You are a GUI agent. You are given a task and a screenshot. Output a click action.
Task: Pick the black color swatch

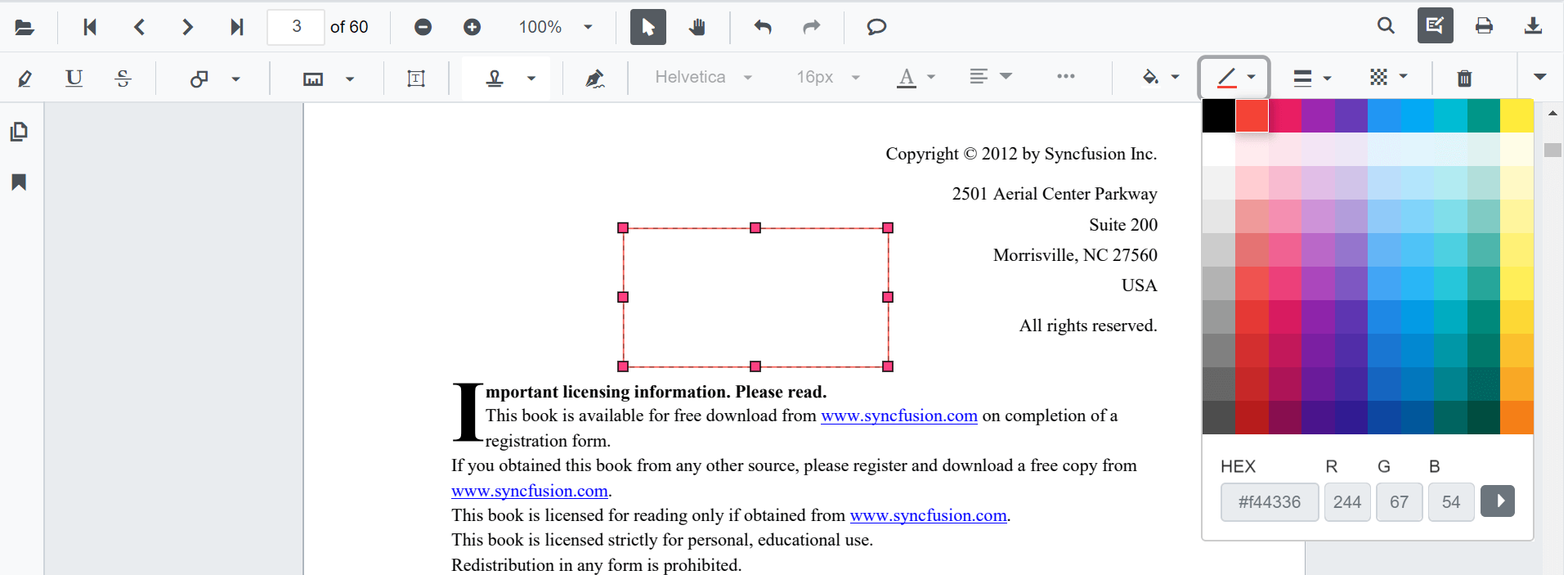[x=1218, y=115]
